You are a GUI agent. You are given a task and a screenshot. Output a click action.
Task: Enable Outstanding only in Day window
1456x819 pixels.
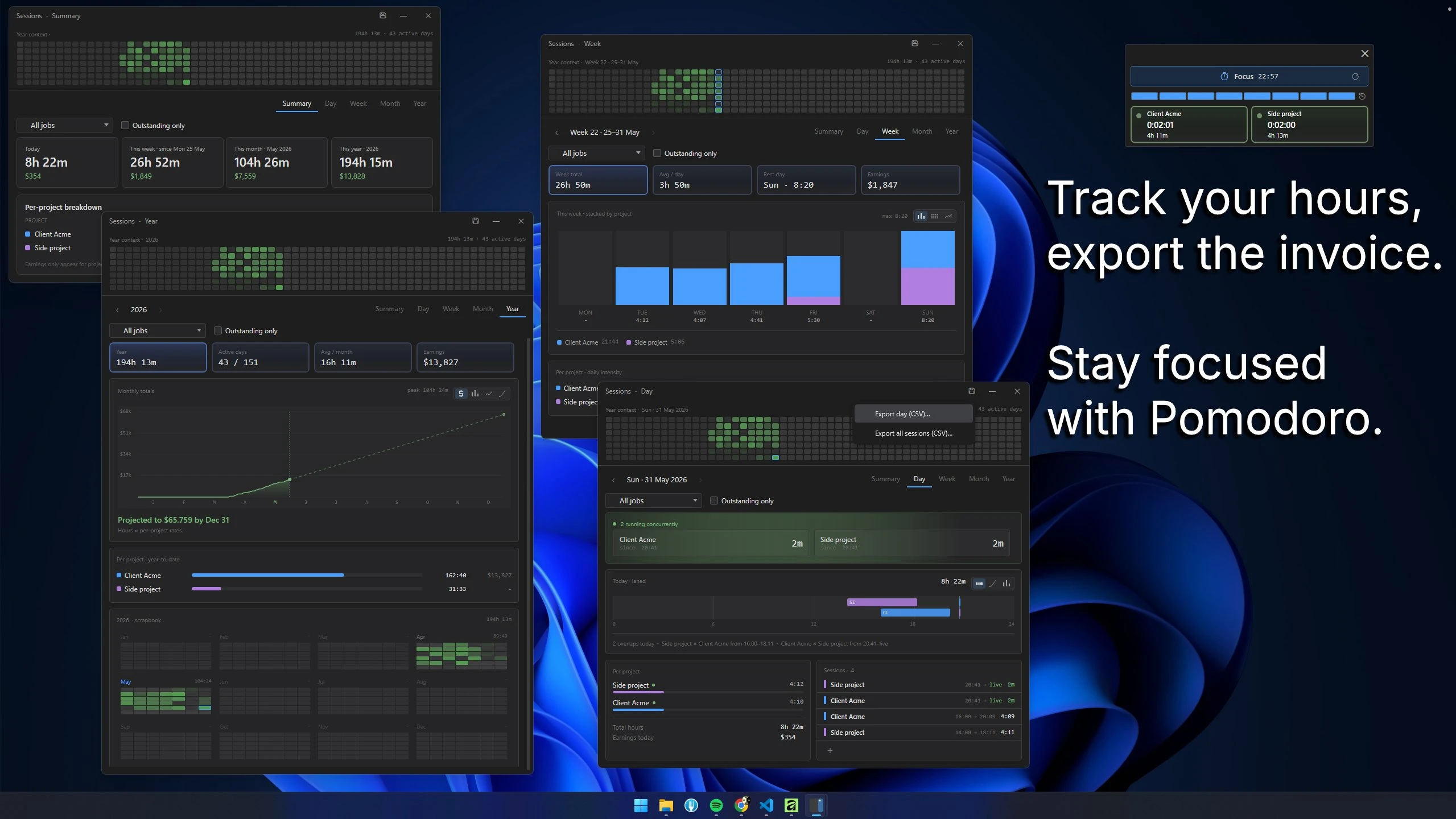point(714,500)
